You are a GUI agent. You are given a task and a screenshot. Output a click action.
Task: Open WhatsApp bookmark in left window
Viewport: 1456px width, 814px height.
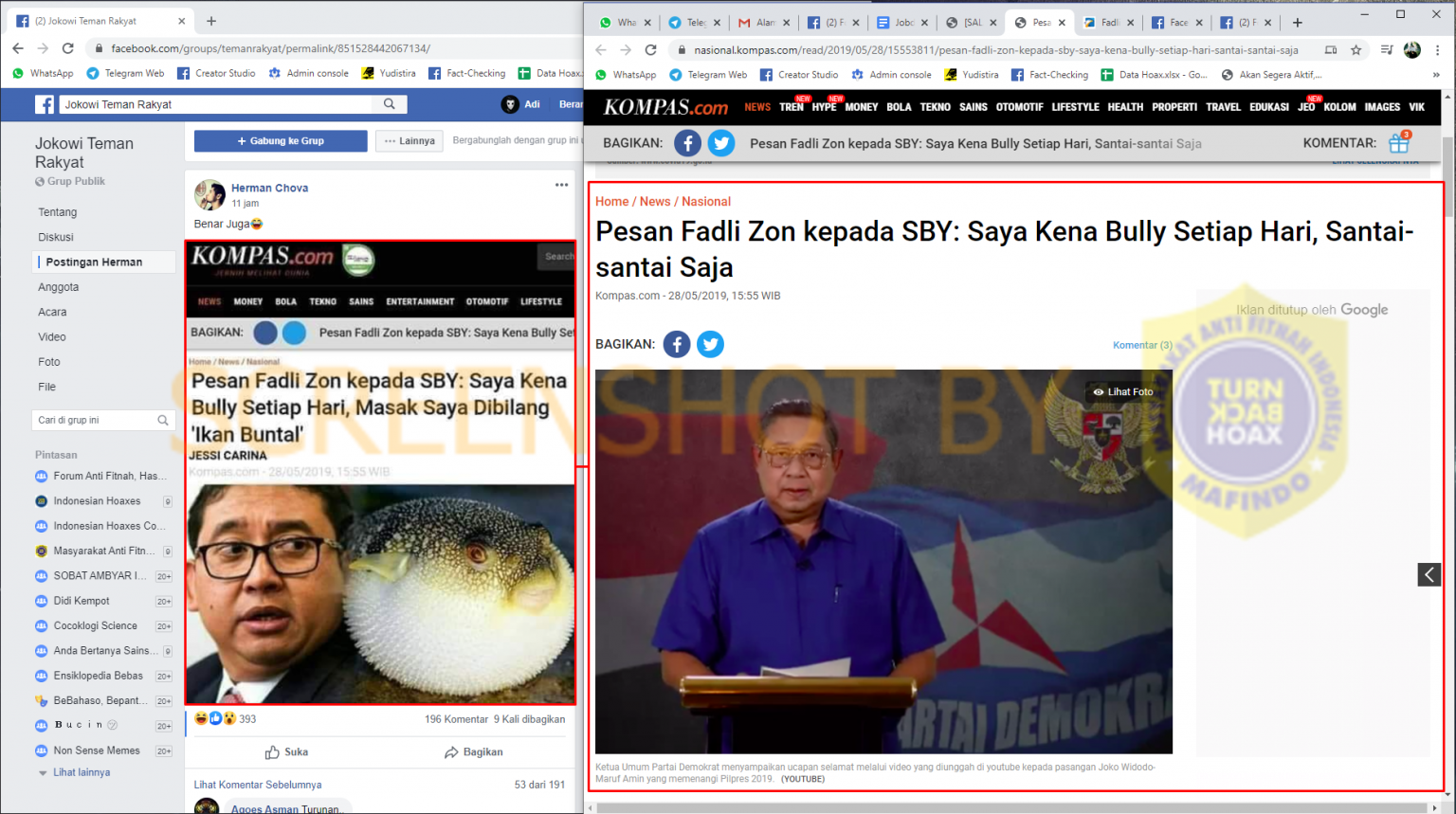[x=43, y=73]
